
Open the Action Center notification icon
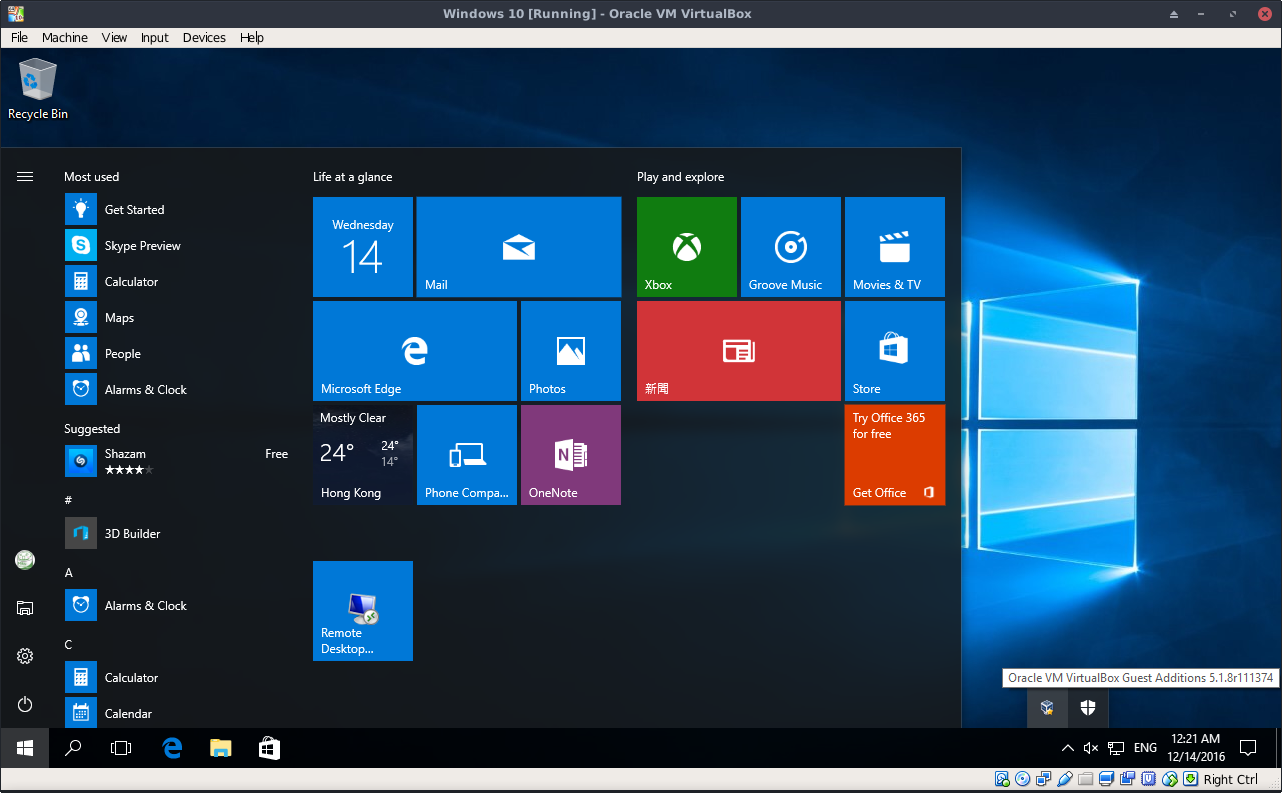tap(1248, 748)
